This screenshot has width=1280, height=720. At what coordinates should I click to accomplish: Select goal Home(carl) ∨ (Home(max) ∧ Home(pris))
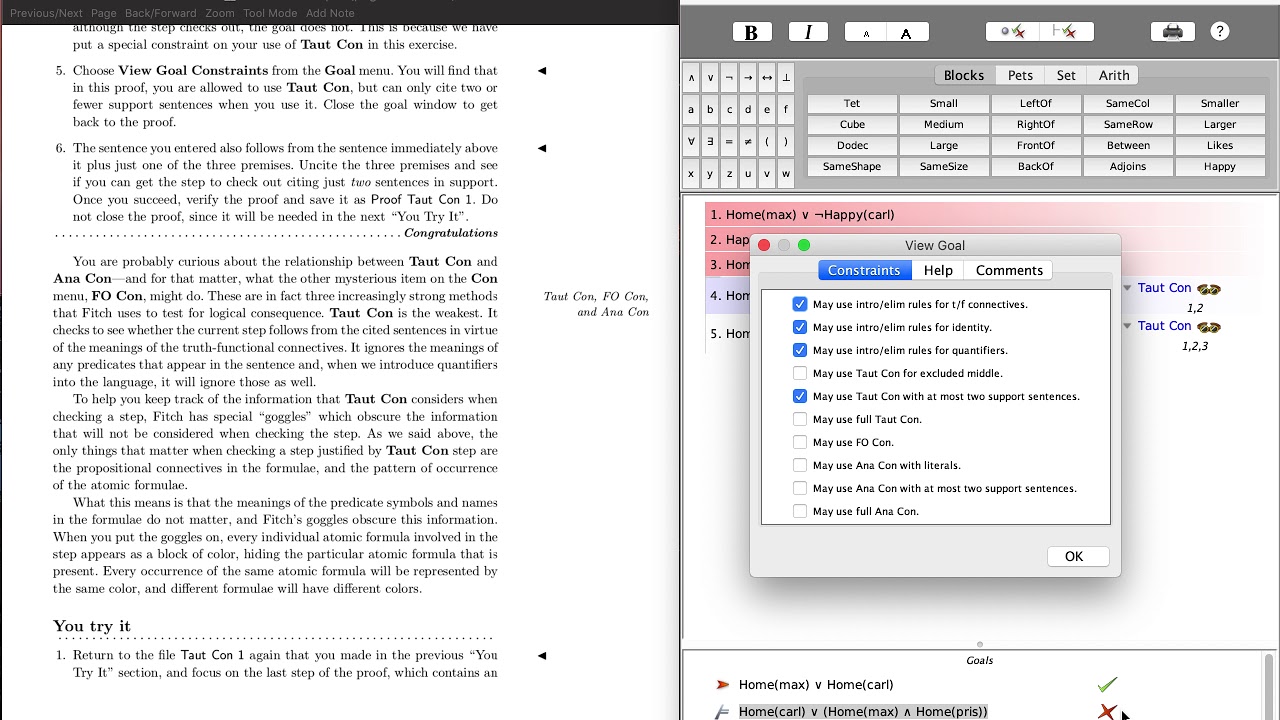863,712
